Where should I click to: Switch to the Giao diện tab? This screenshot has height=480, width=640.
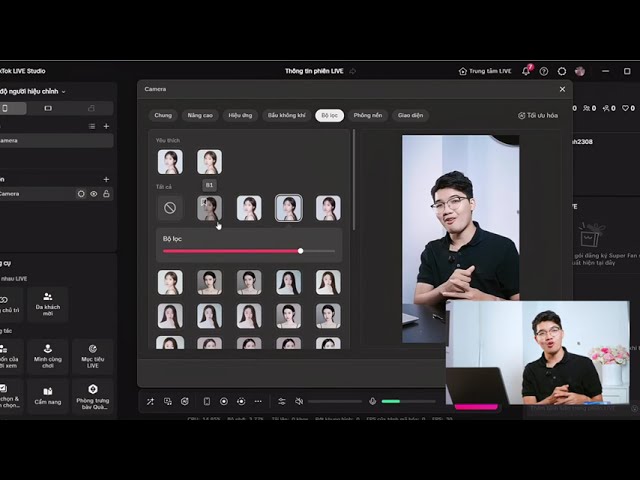(410, 116)
